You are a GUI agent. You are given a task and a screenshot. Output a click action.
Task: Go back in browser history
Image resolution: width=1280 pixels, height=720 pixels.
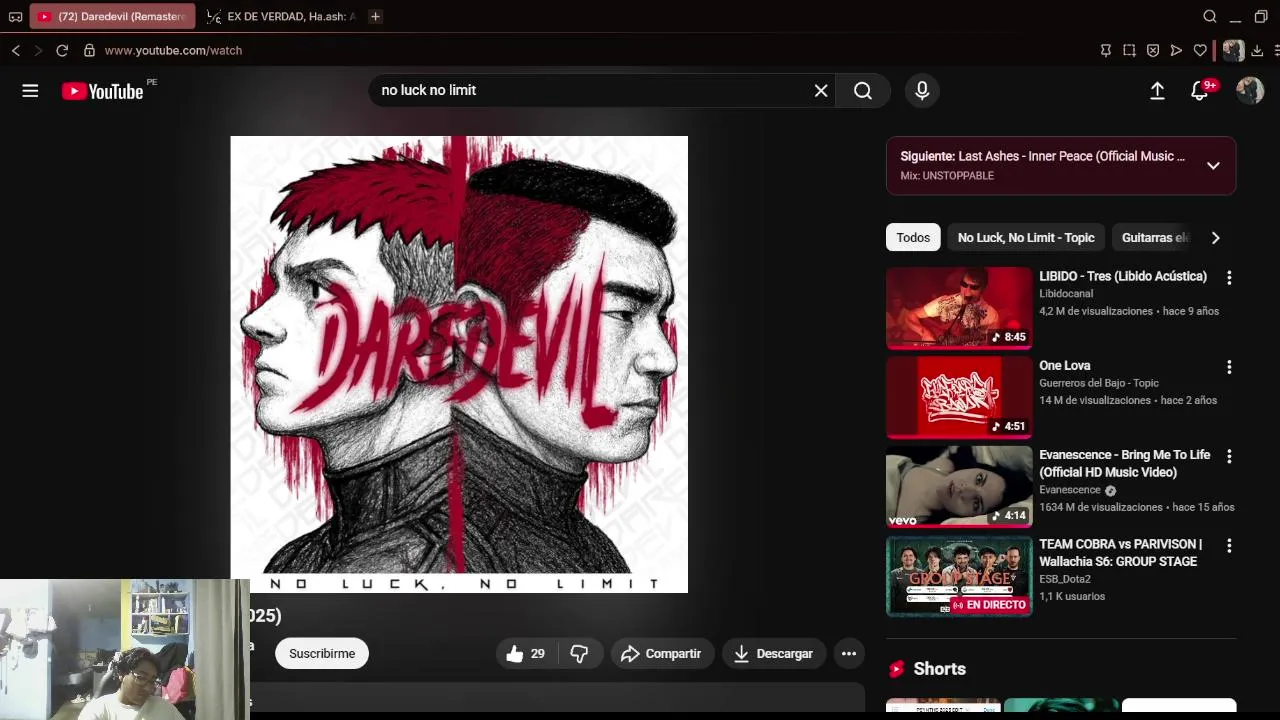(15, 50)
